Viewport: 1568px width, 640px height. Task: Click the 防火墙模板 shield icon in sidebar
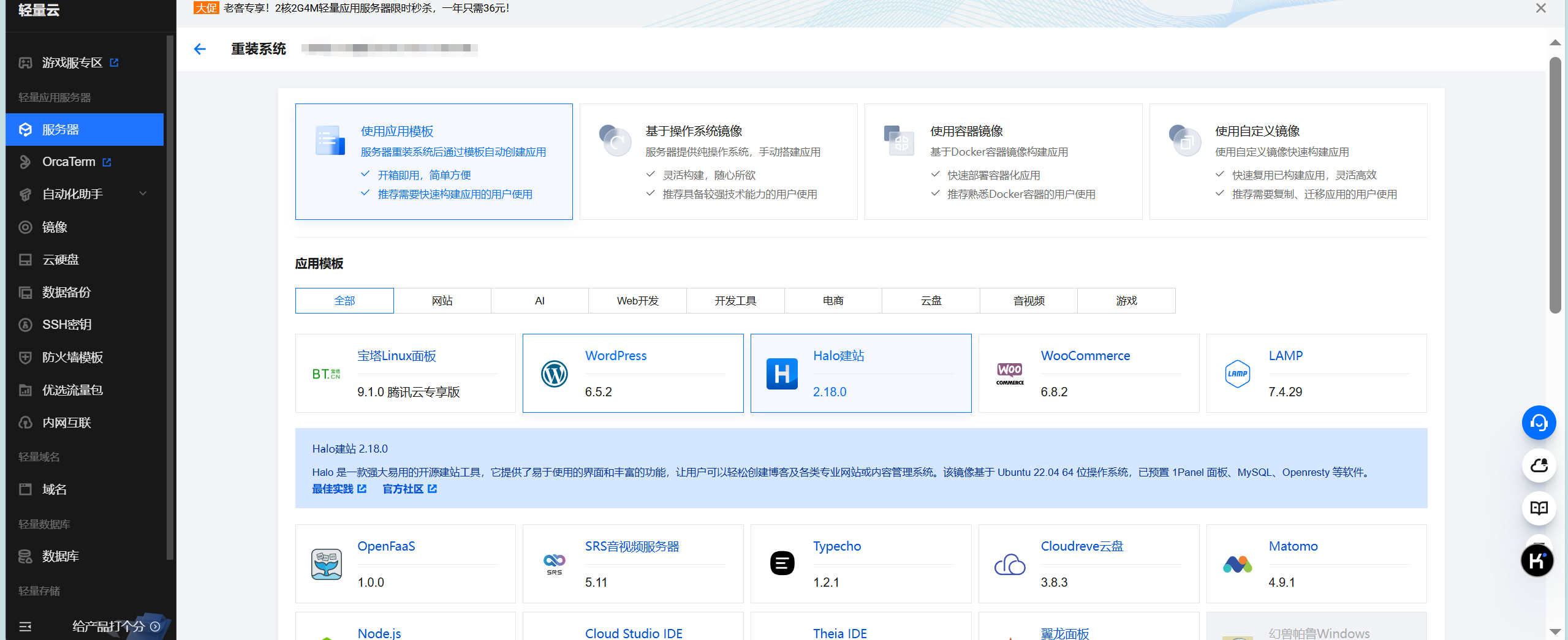click(25, 357)
